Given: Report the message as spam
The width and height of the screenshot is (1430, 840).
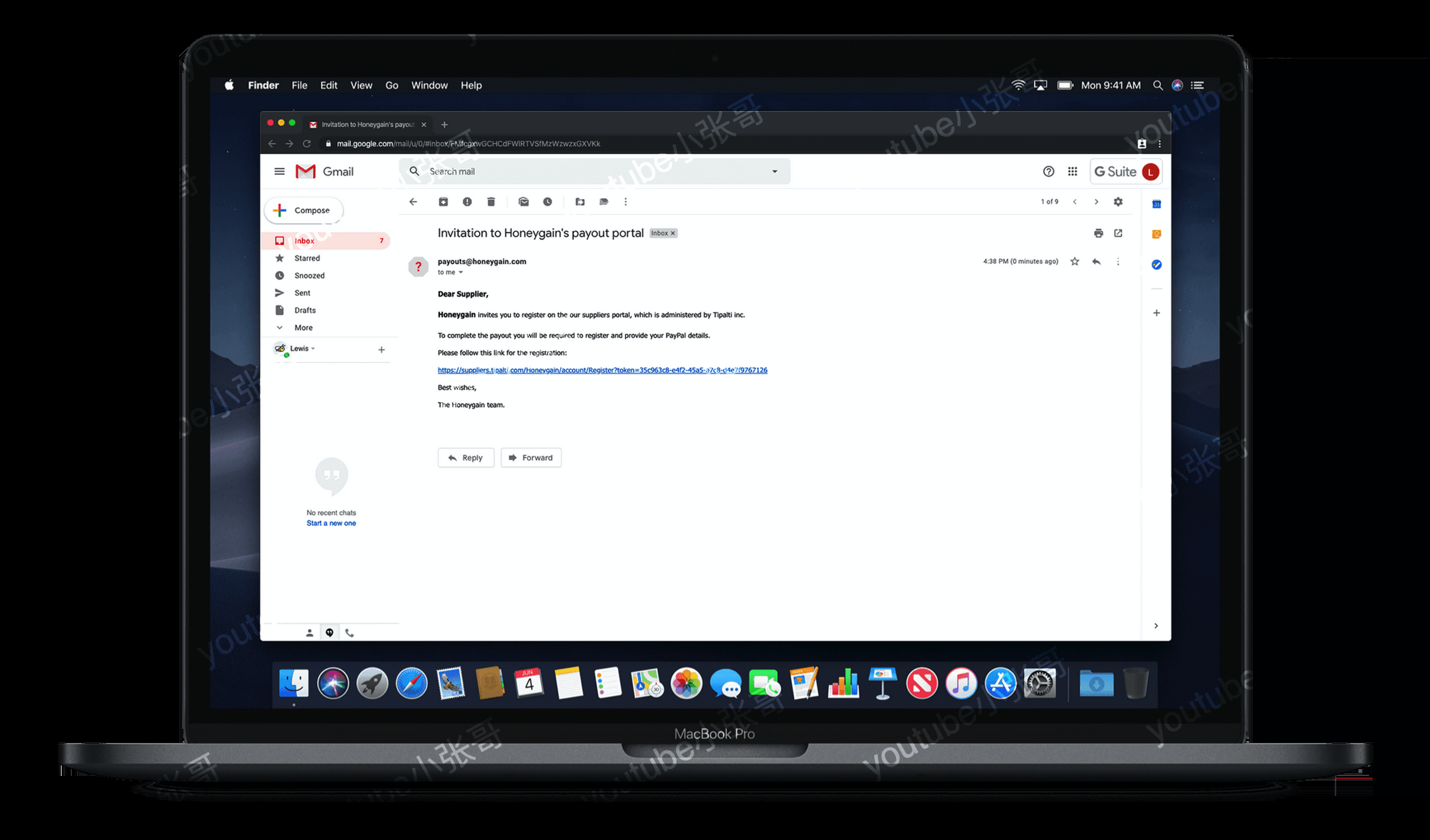Looking at the screenshot, I should (467, 201).
